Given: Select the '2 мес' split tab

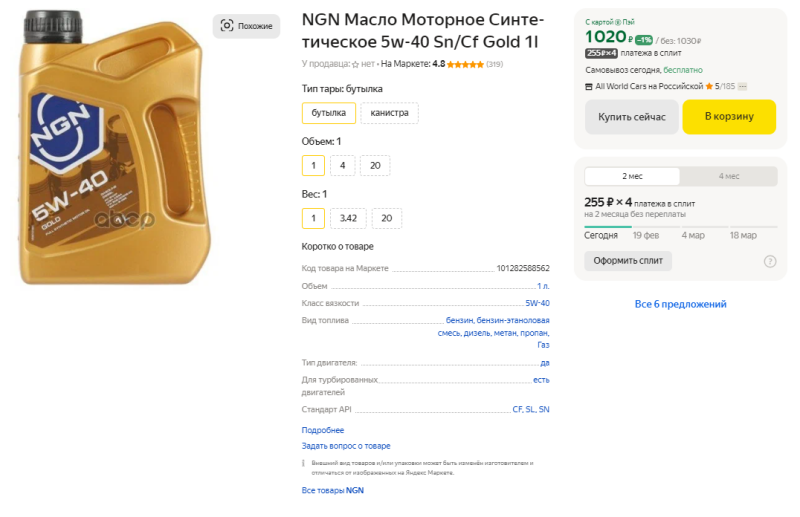Looking at the screenshot, I should pyautogui.click(x=632, y=176).
